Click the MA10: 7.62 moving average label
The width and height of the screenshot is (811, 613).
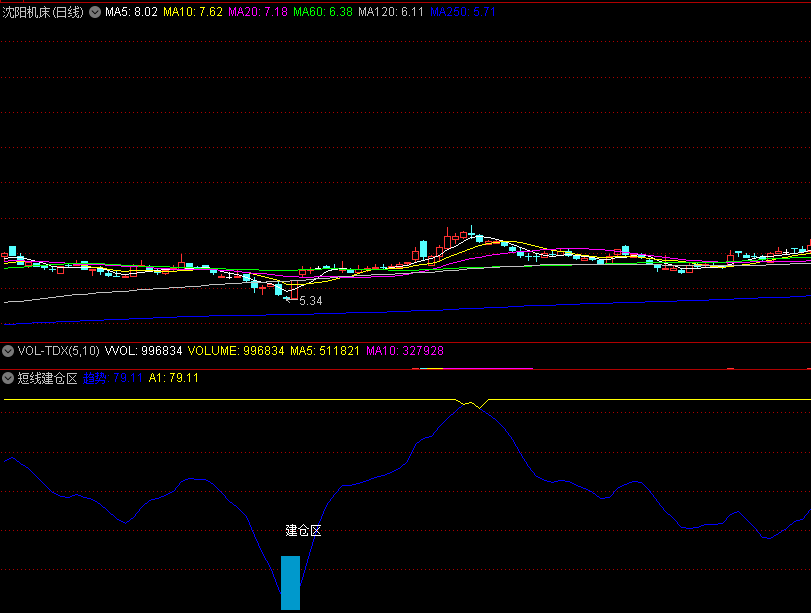[x=193, y=12]
